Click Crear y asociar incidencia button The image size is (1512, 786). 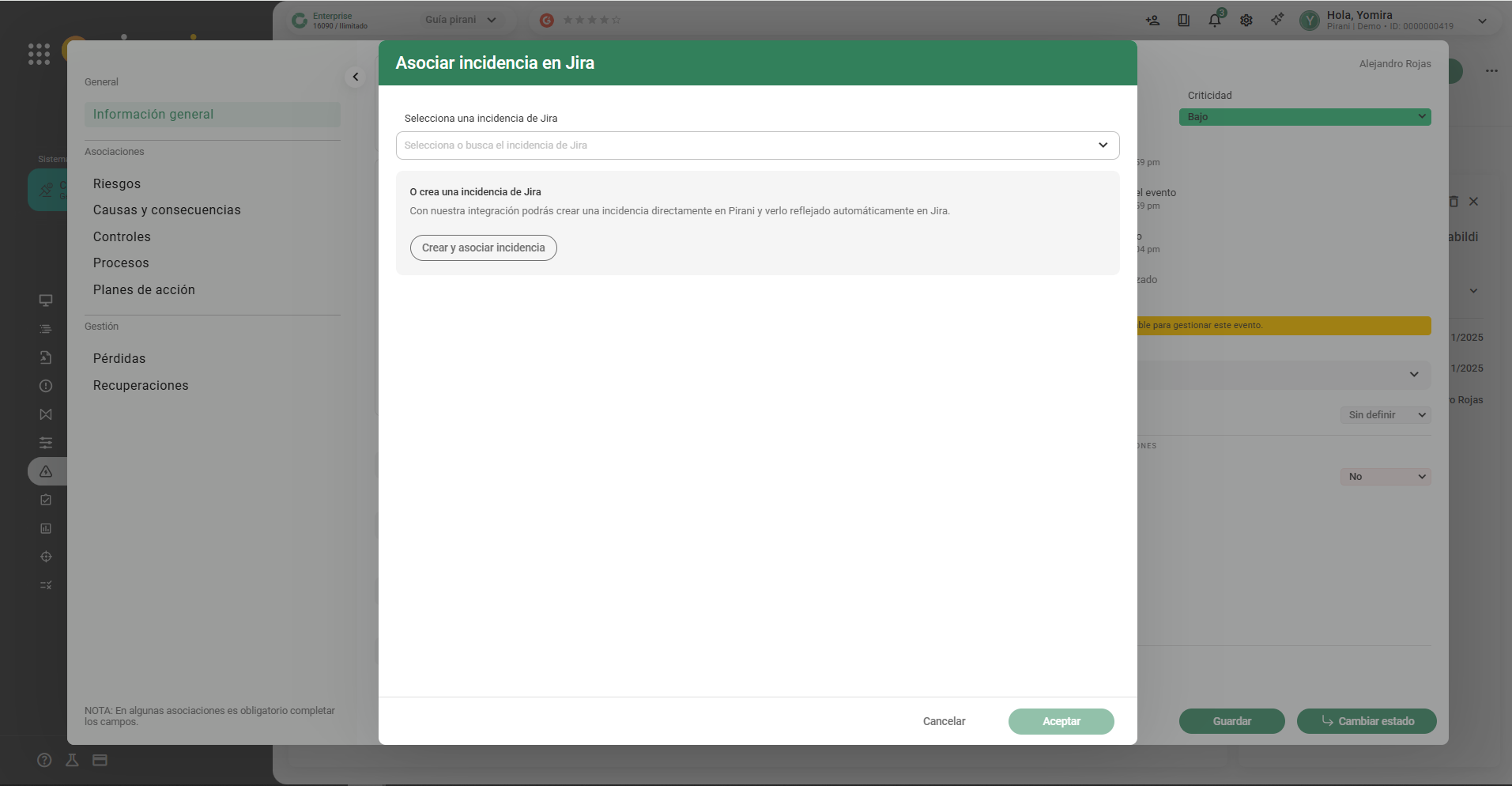(x=483, y=248)
